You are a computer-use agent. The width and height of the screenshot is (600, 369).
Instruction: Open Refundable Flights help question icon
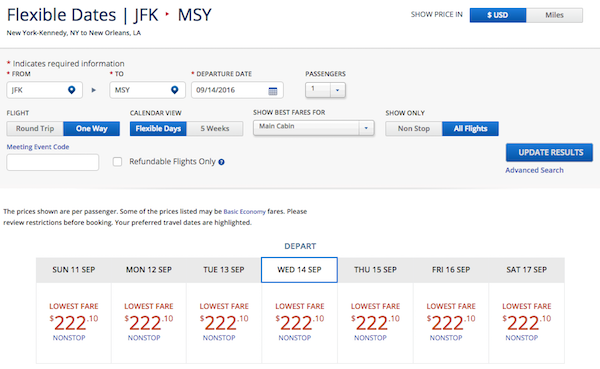coord(221,162)
